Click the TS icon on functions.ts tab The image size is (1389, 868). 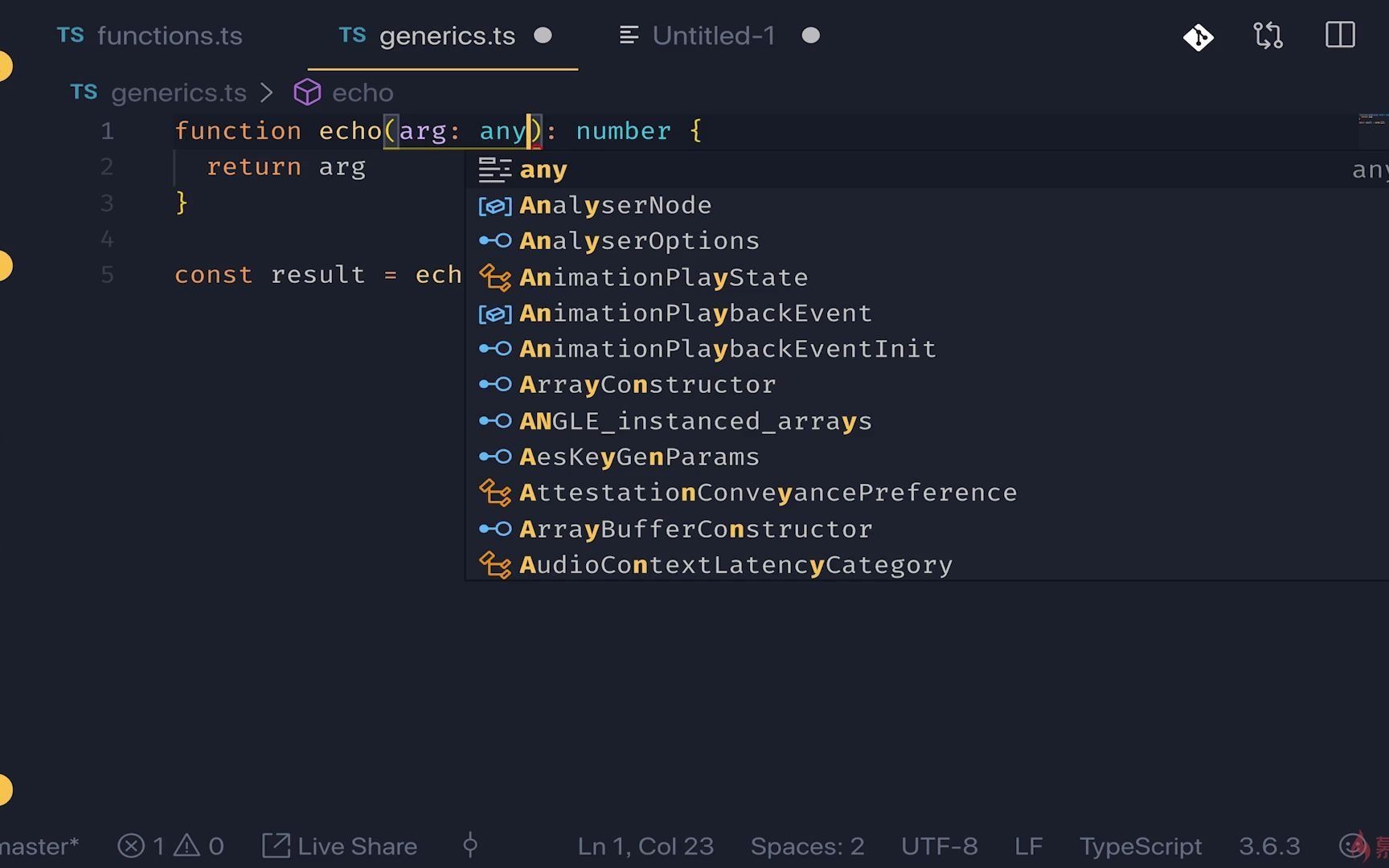click(71, 35)
